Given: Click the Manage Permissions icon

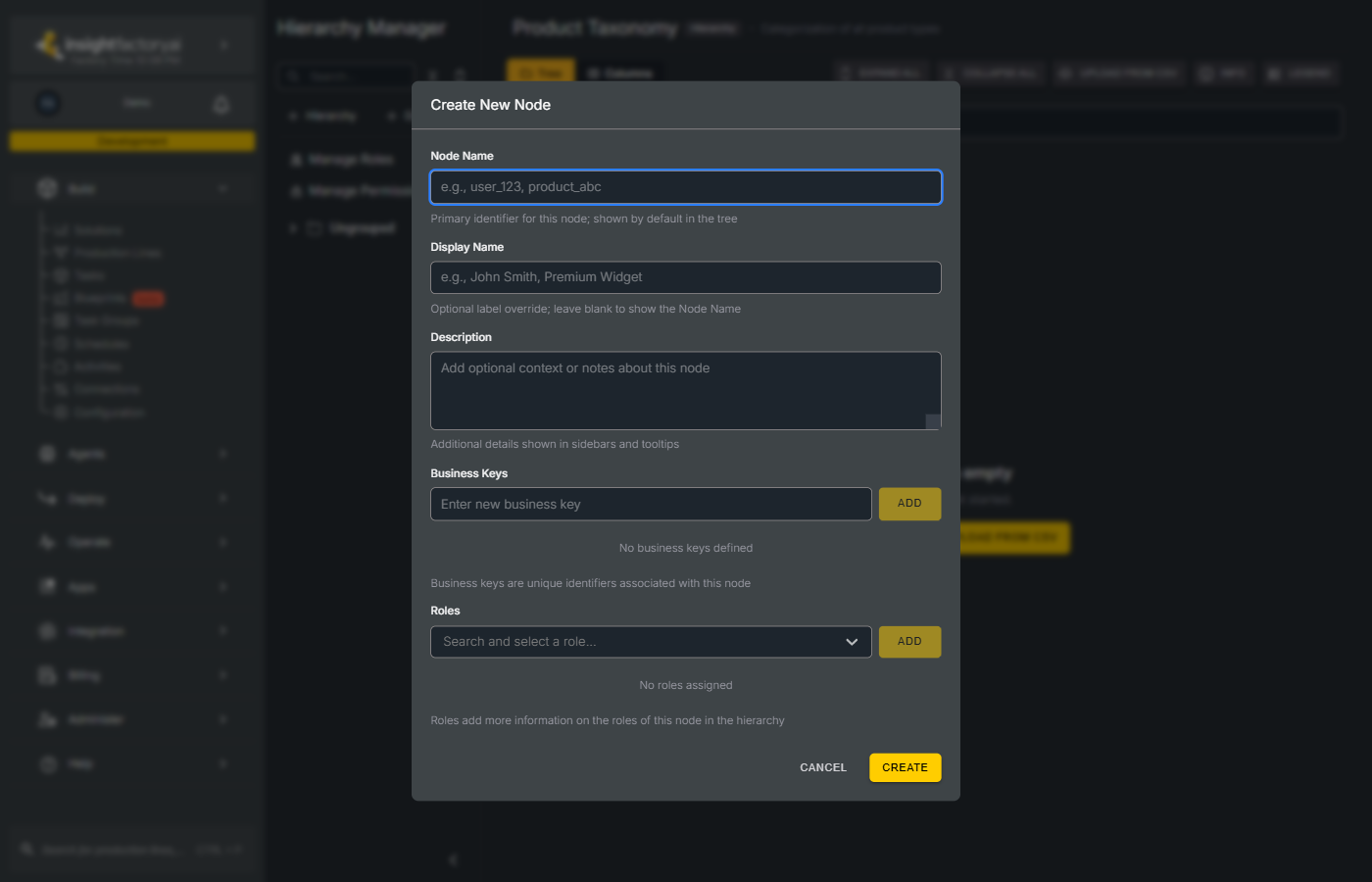Looking at the screenshot, I should [297, 190].
